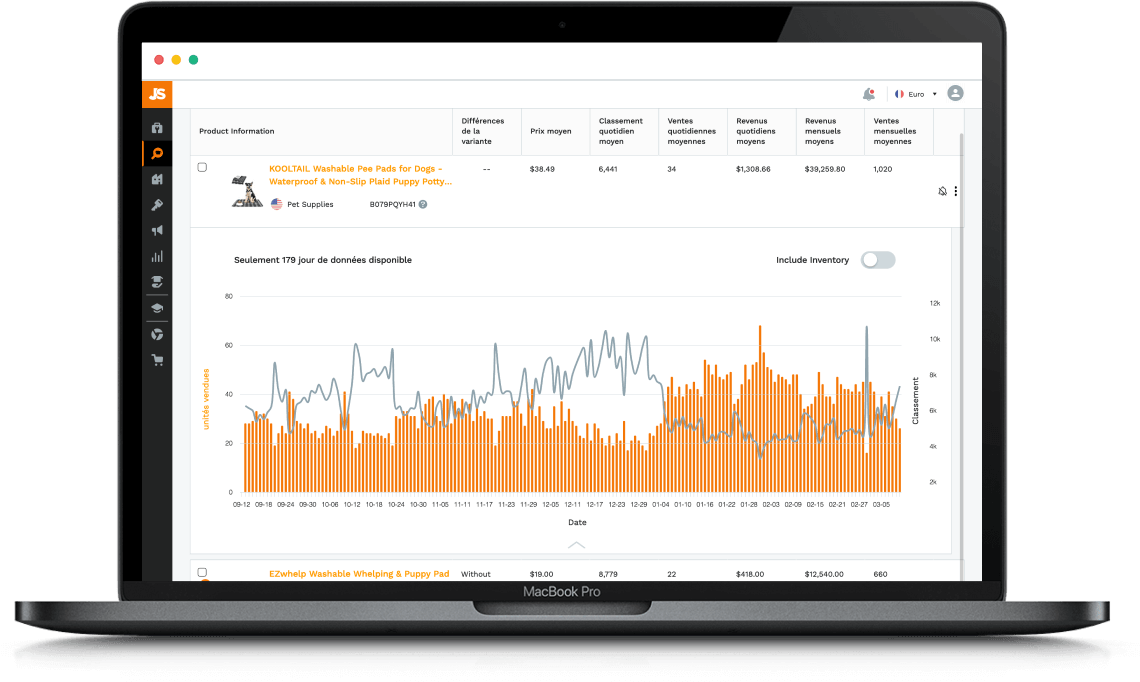Click the Product Information column header
The height and width of the screenshot is (682, 1140).
click(x=236, y=132)
